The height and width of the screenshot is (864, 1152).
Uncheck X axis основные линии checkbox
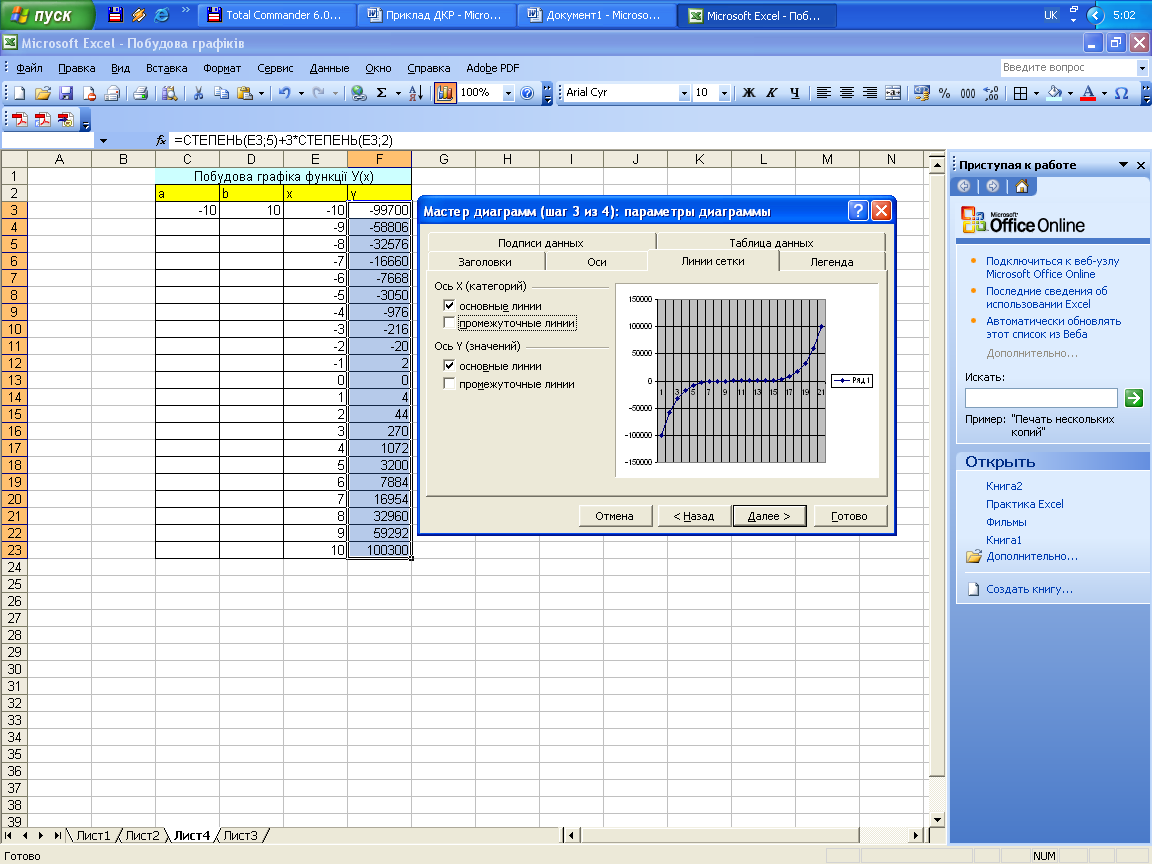click(449, 305)
